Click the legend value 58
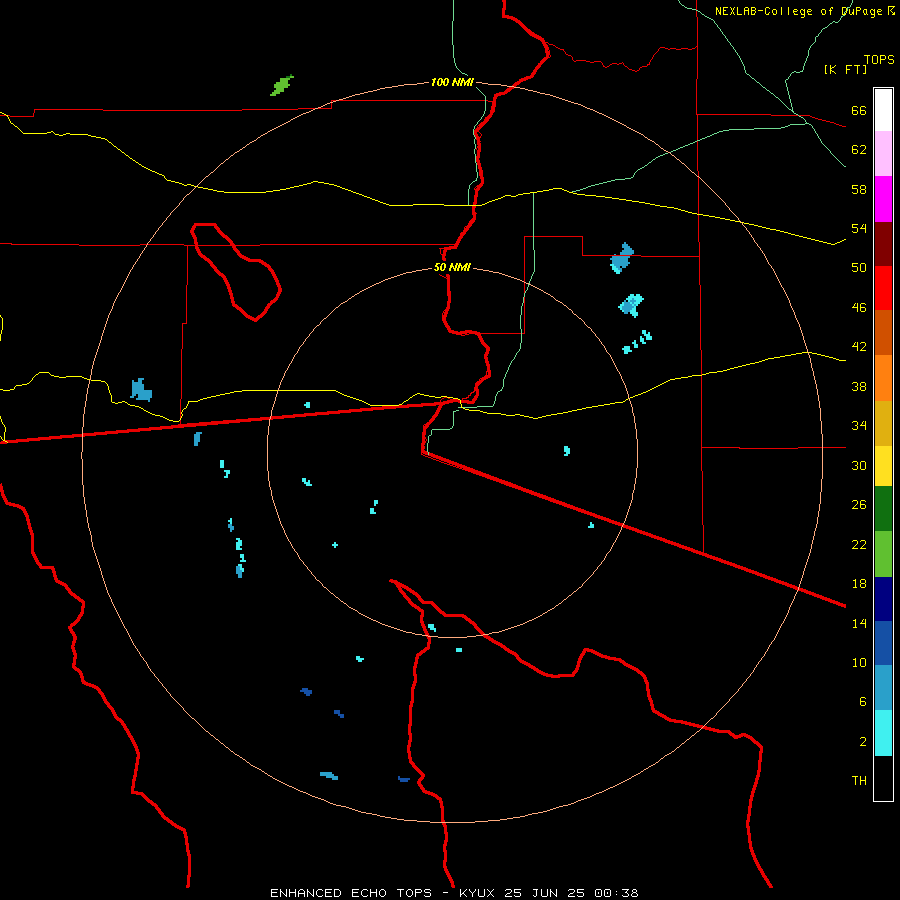Screen dimensions: 900x900 point(859,189)
